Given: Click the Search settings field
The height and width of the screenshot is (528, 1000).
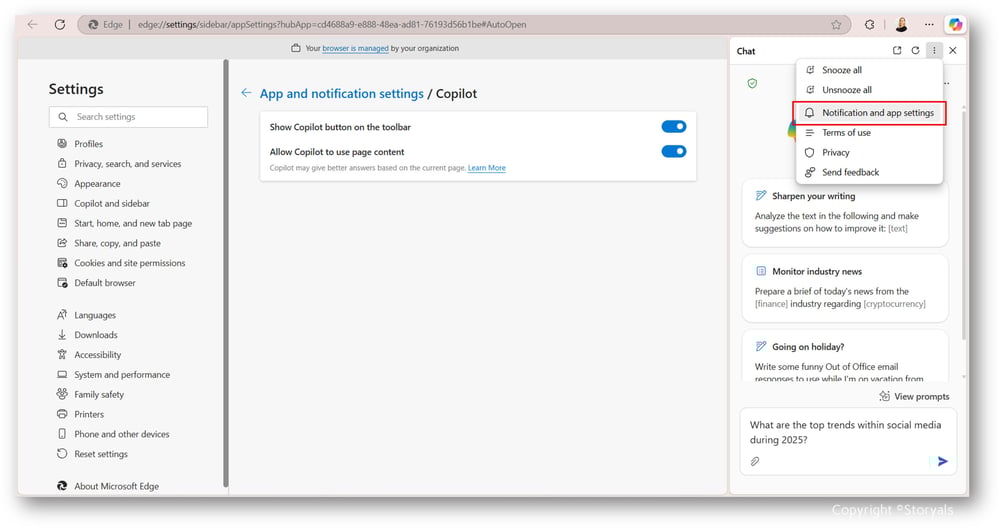Looking at the screenshot, I should [128, 117].
